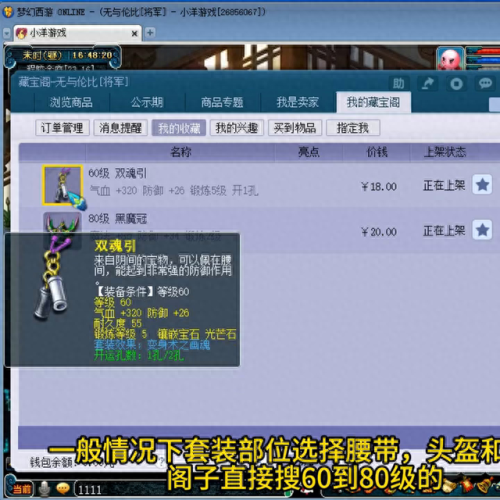Click 60级 双魂引 item name
The image size is (500, 500).
tap(118, 173)
